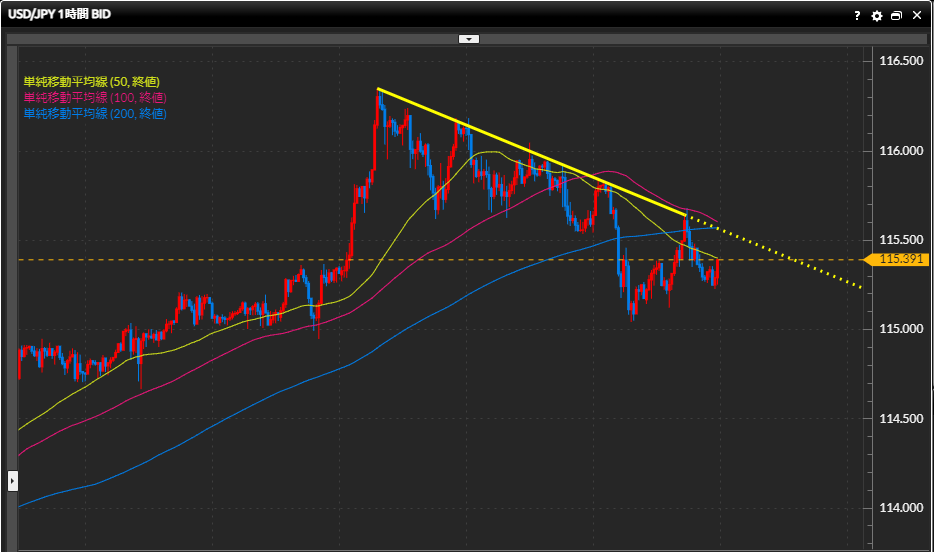Close the USD/JPY chart window
The width and height of the screenshot is (934, 552).
(916, 16)
